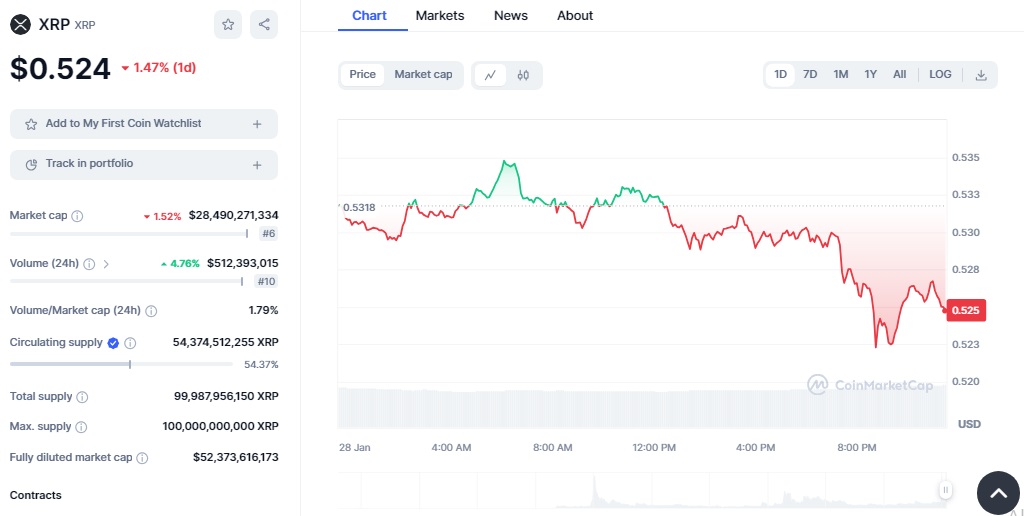Open the Chart tab
The image size is (1024, 516).
pos(370,16)
